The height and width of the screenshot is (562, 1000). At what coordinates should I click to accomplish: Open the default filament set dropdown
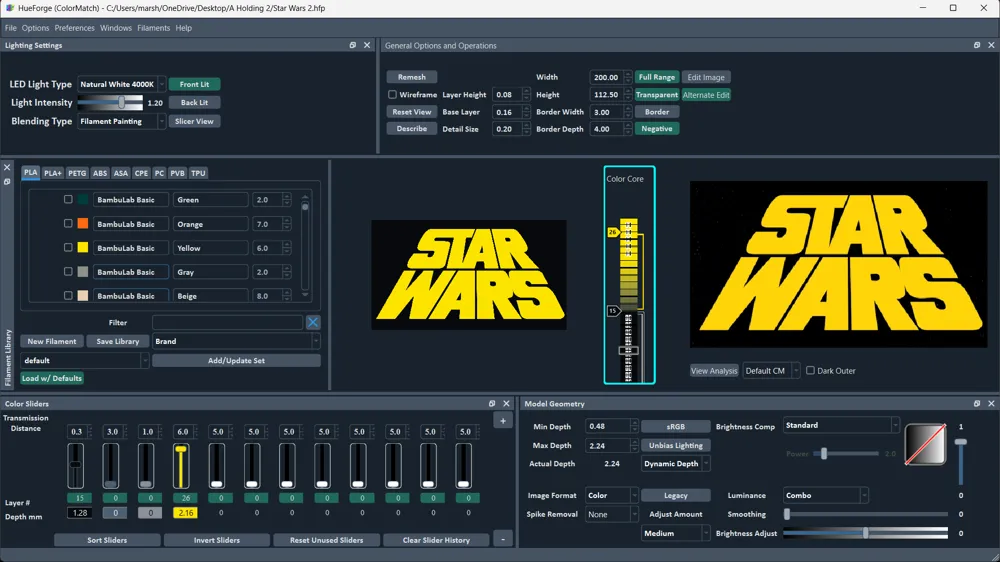[84, 360]
